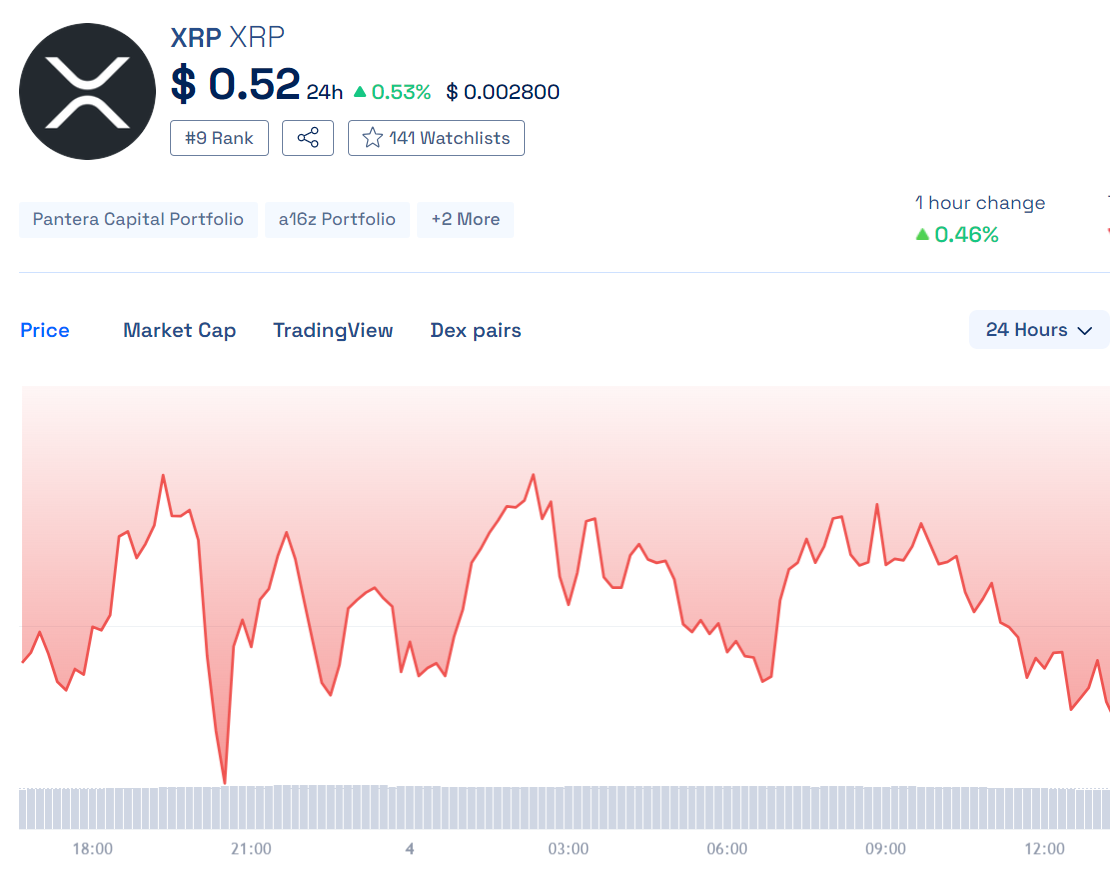Click the price chart low point before 21:00
Screen dimensions: 1110x873
[225, 782]
